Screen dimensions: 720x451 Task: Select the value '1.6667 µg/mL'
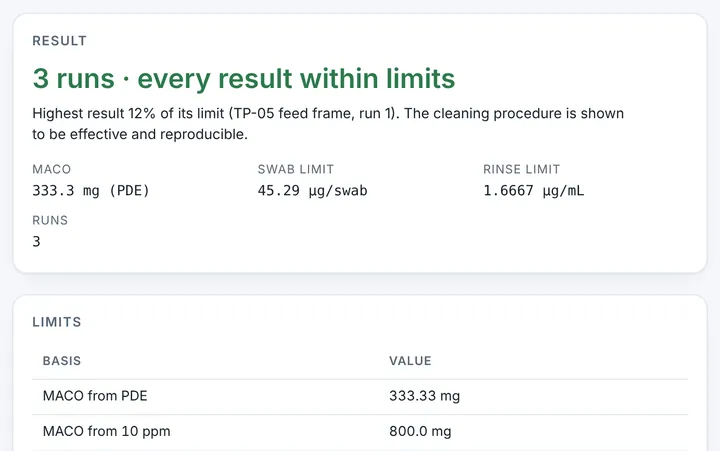coord(534,191)
